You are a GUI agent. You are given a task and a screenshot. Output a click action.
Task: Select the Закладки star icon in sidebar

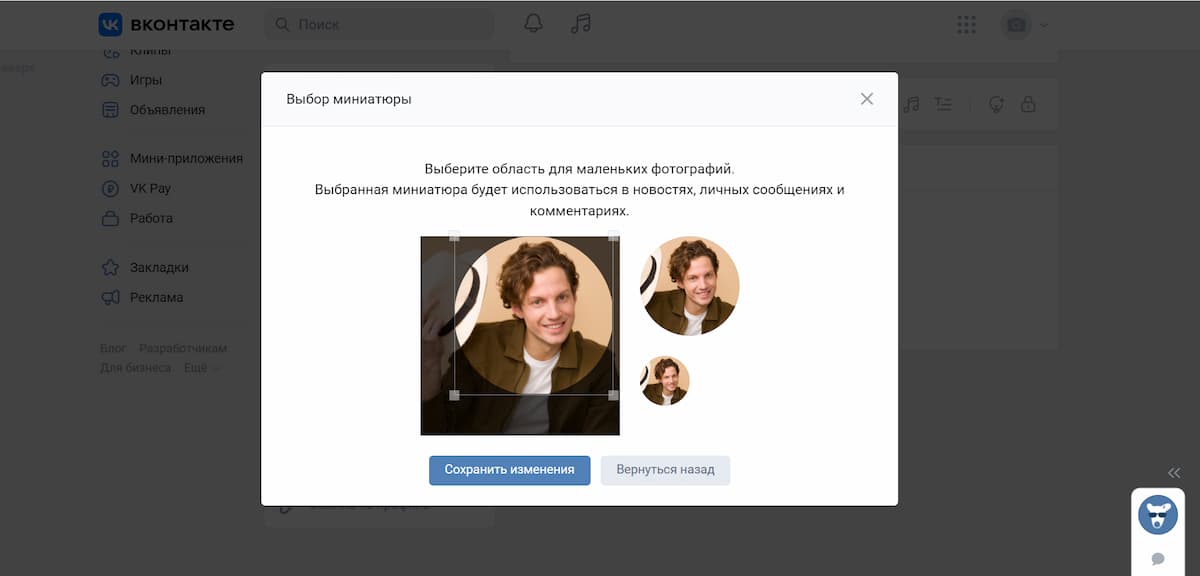click(110, 267)
